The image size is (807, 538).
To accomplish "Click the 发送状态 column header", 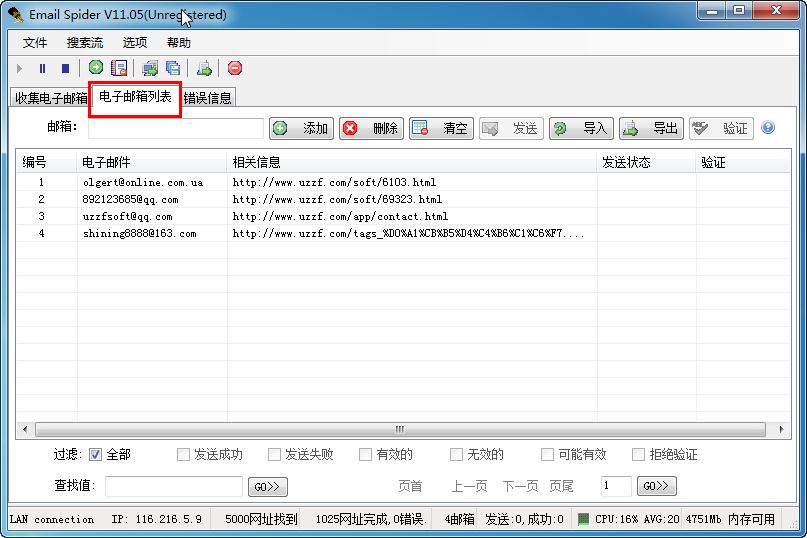I will 646,163.
